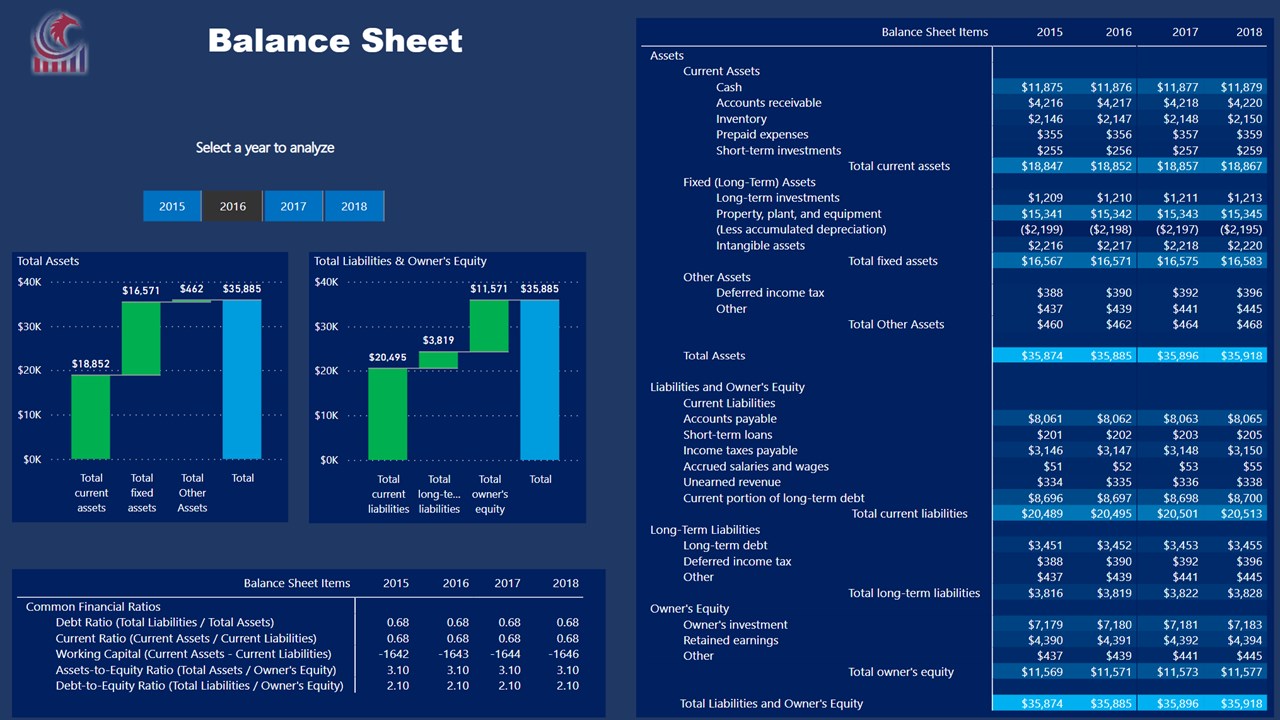
Task: Click the Current Assets row label
Action: coord(721,71)
